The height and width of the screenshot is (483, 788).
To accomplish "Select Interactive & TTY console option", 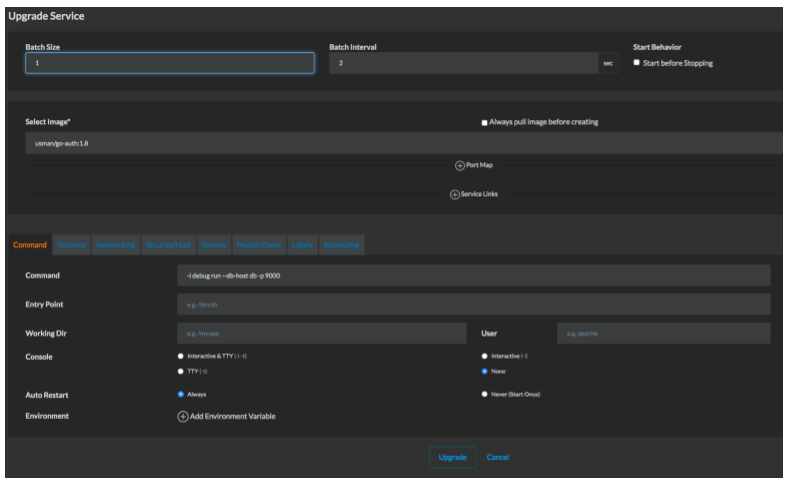I will click(x=180, y=356).
